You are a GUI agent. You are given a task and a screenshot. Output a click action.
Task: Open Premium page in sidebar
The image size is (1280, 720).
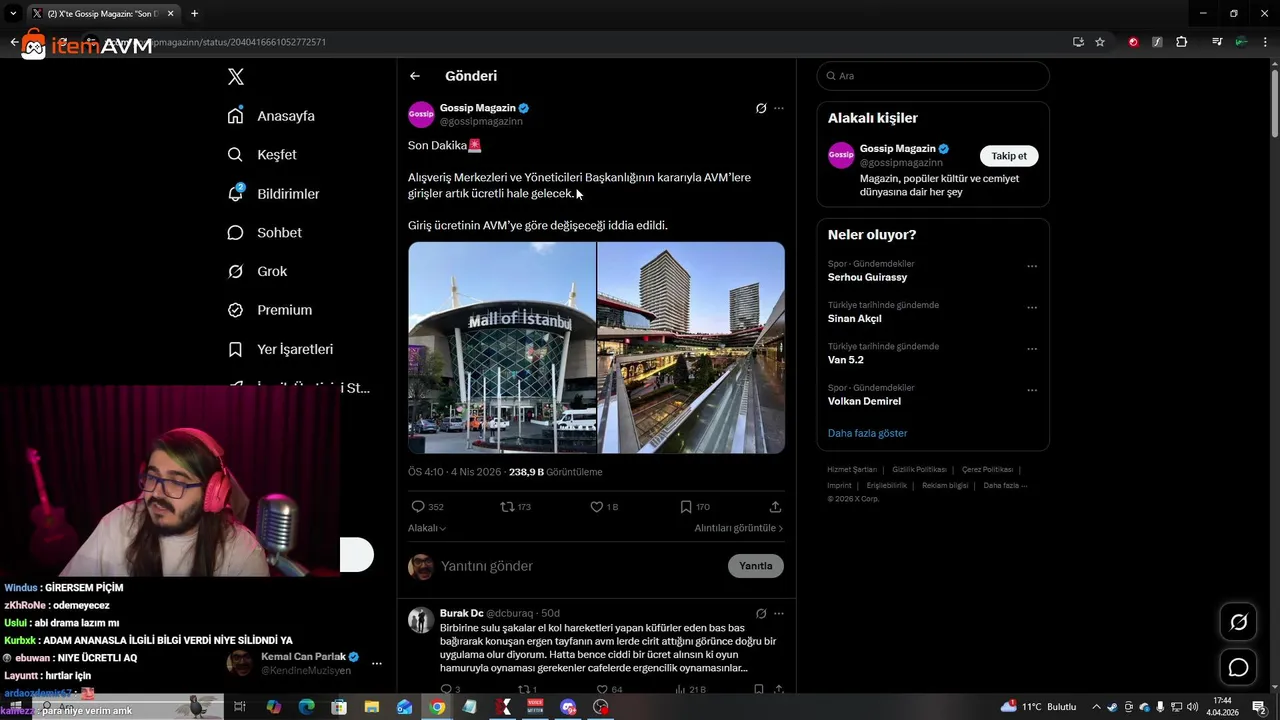coord(270,310)
